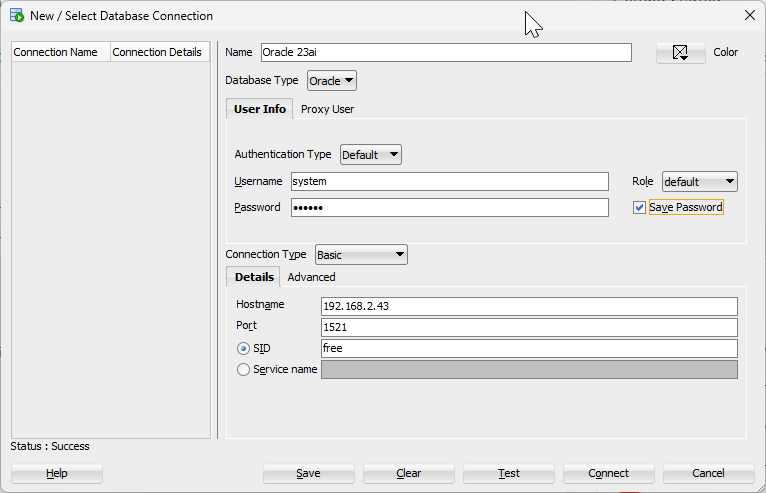Click the Test button
The width and height of the screenshot is (766, 493).
coord(509,473)
